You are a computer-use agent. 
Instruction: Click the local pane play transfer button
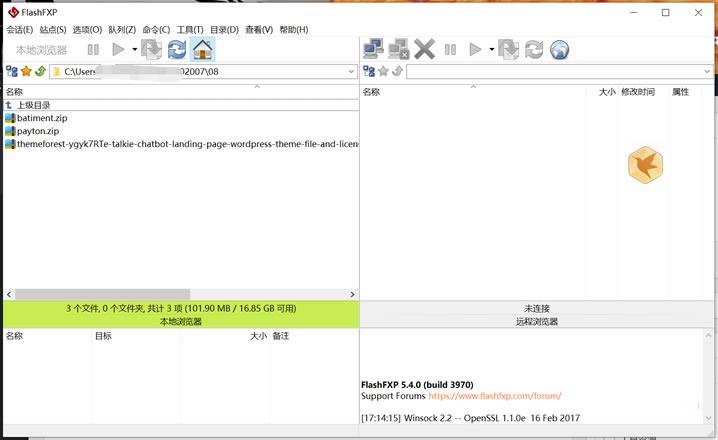(118, 49)
